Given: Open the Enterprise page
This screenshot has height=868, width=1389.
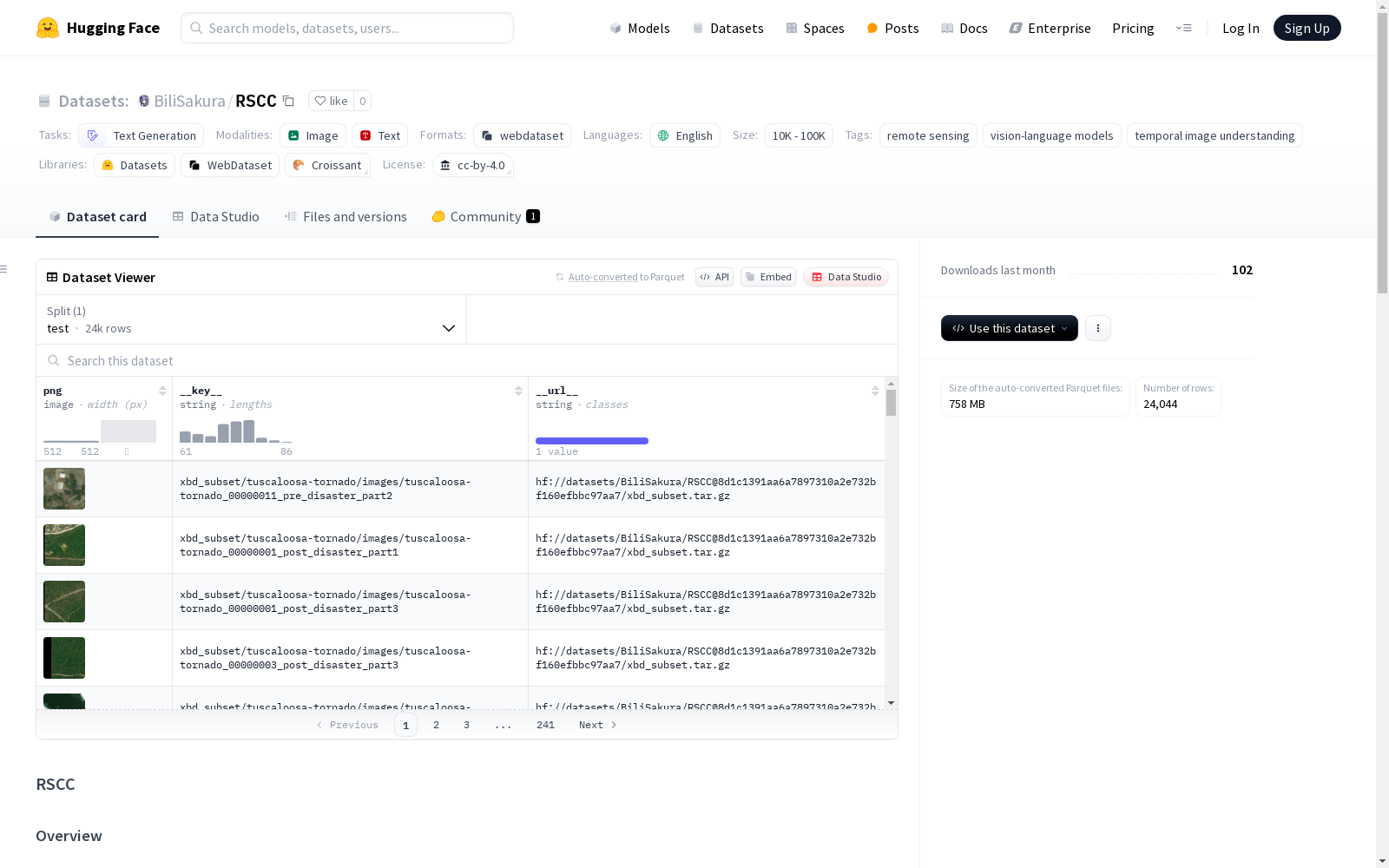Looking at the screenshot, I should [1050, 28].
